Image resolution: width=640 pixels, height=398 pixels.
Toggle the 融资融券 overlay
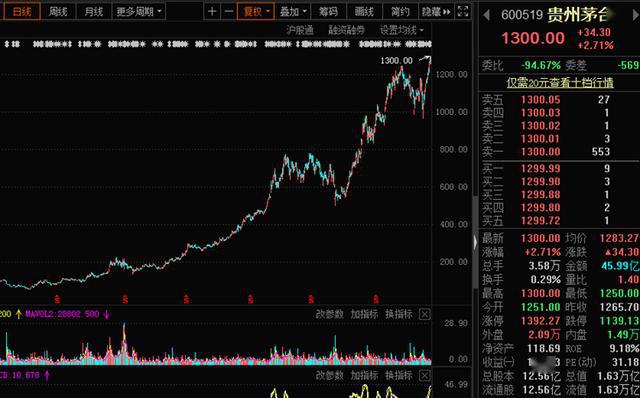click(346, 30)
